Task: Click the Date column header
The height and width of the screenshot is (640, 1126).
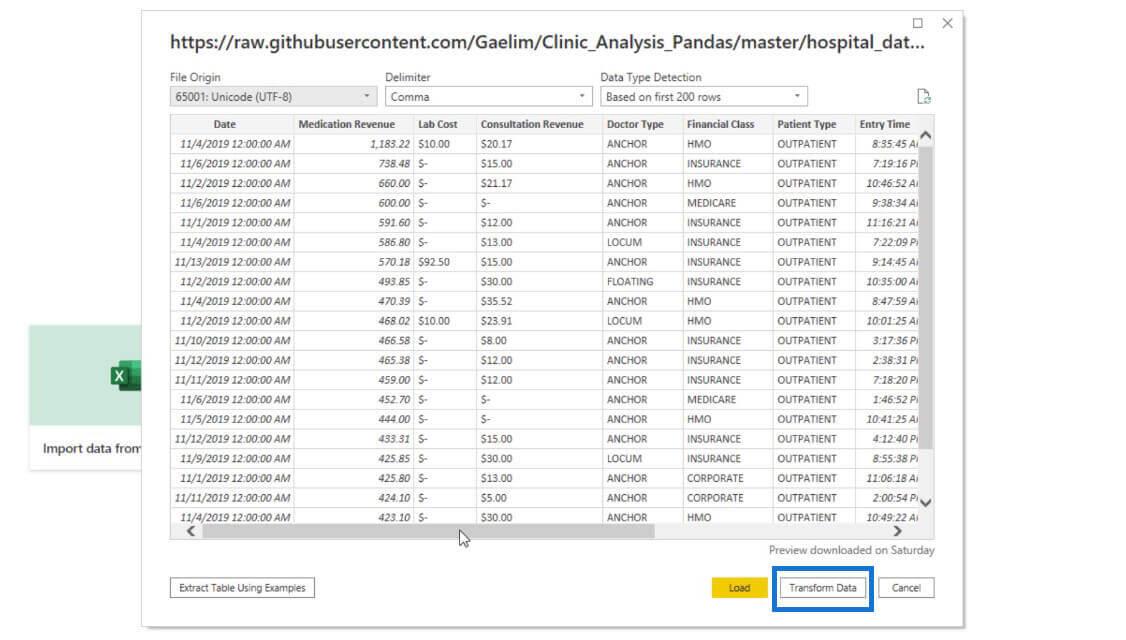Action: (224, 124)
